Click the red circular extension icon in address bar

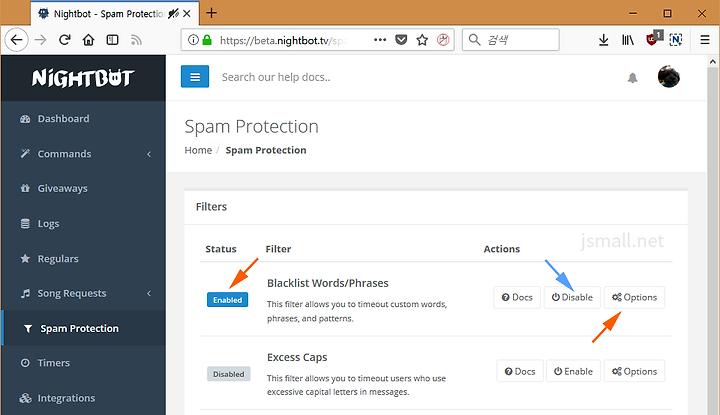[x=443, y=40]
